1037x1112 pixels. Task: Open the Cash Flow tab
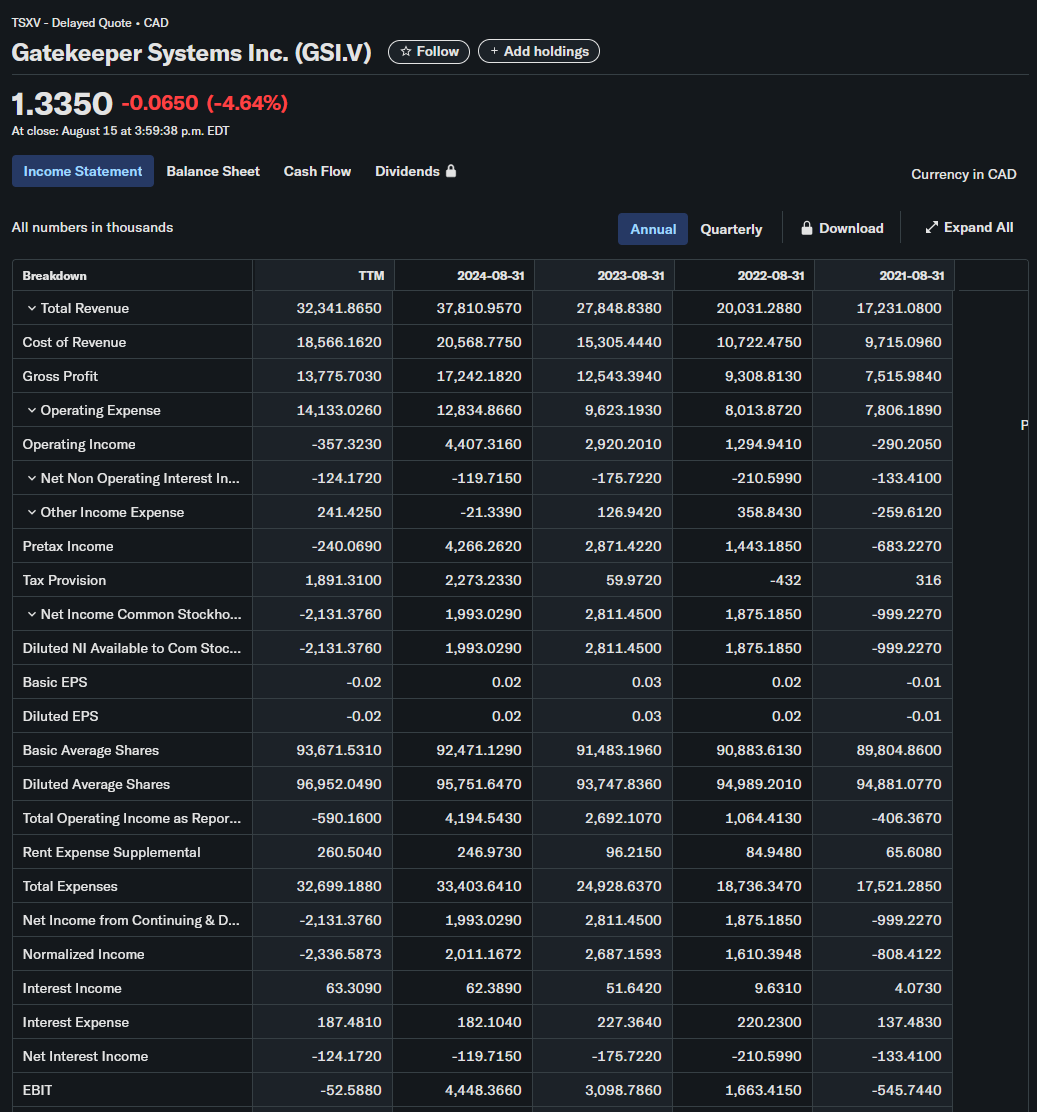(x=317, y=171)
